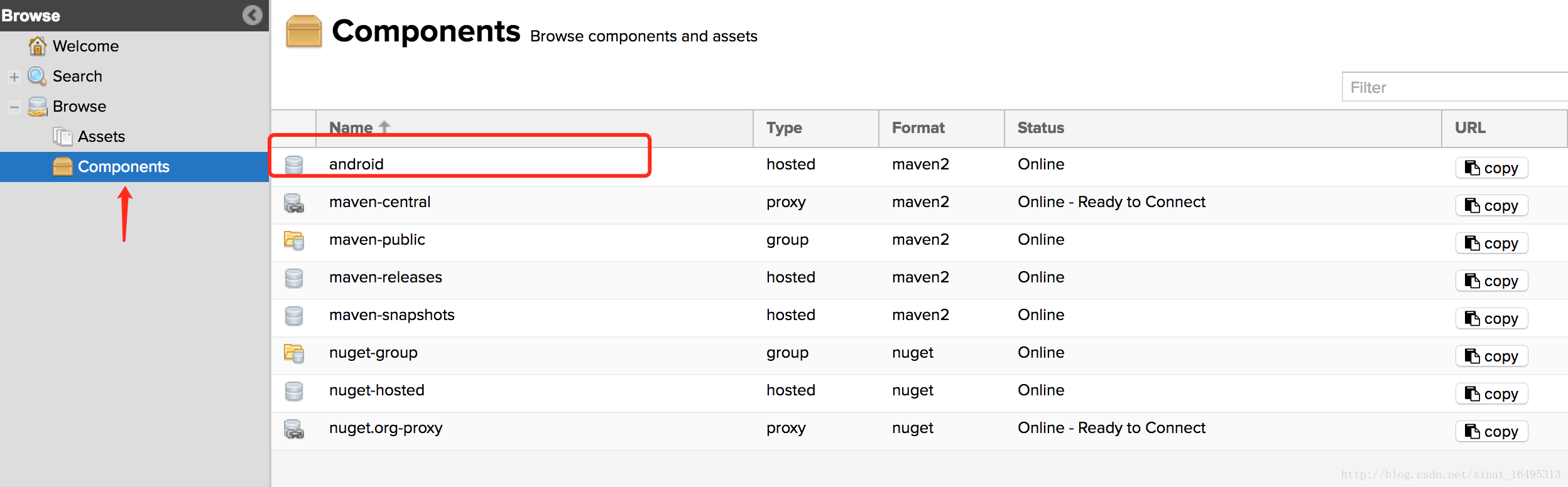Image resolution: width=1568 pixels, height=487 pixels.
Task: Copy the nuget-hosted repository URL
Action: pos(1491,393)
